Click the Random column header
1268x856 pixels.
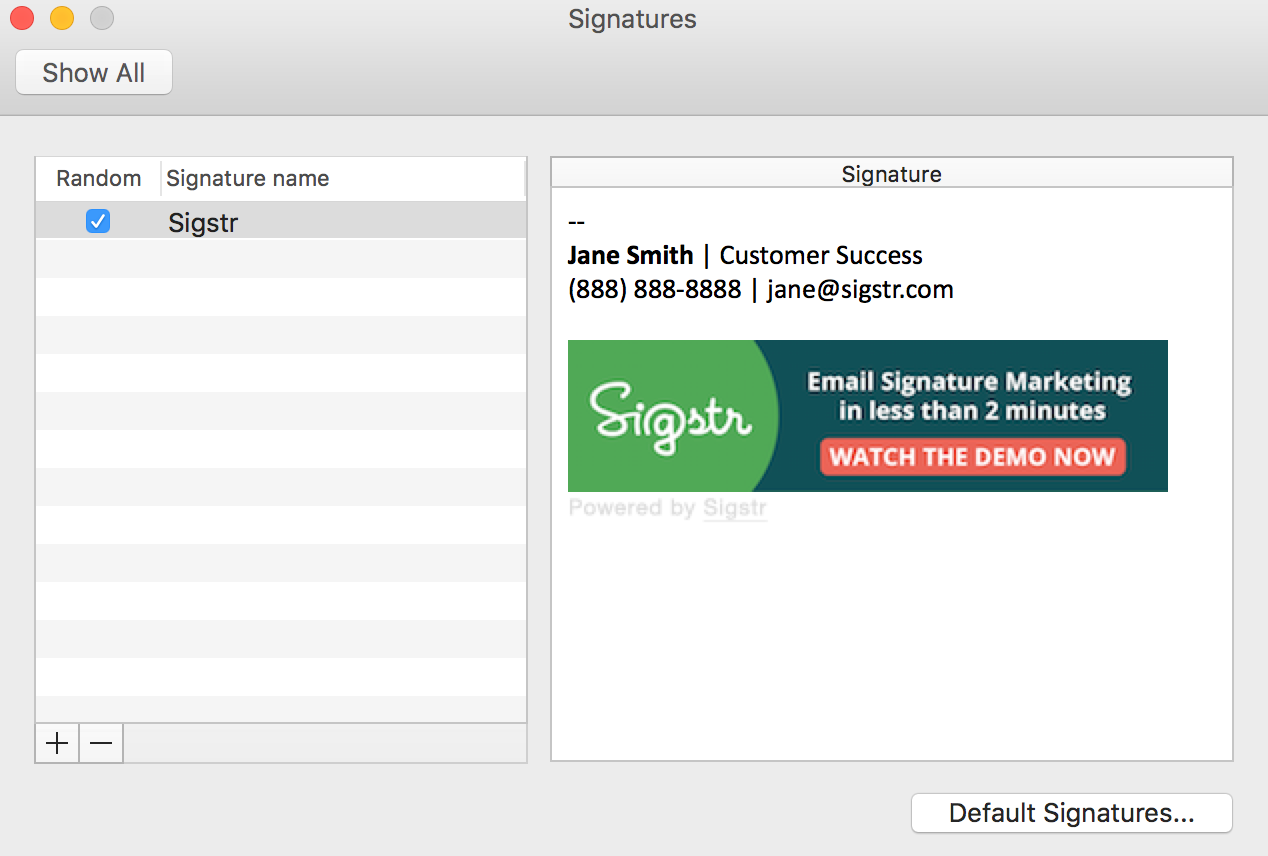click(98, 178)
